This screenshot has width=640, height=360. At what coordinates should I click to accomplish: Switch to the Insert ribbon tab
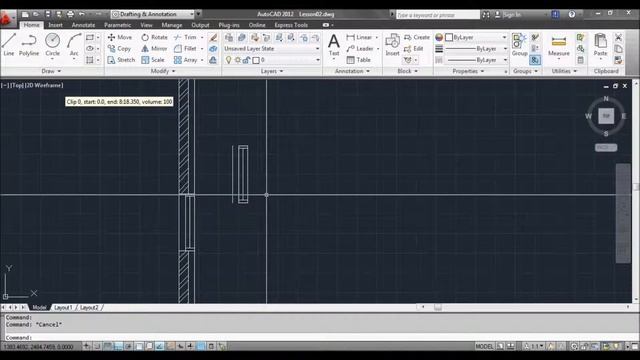pyautogui.click(x=56, y=25)
